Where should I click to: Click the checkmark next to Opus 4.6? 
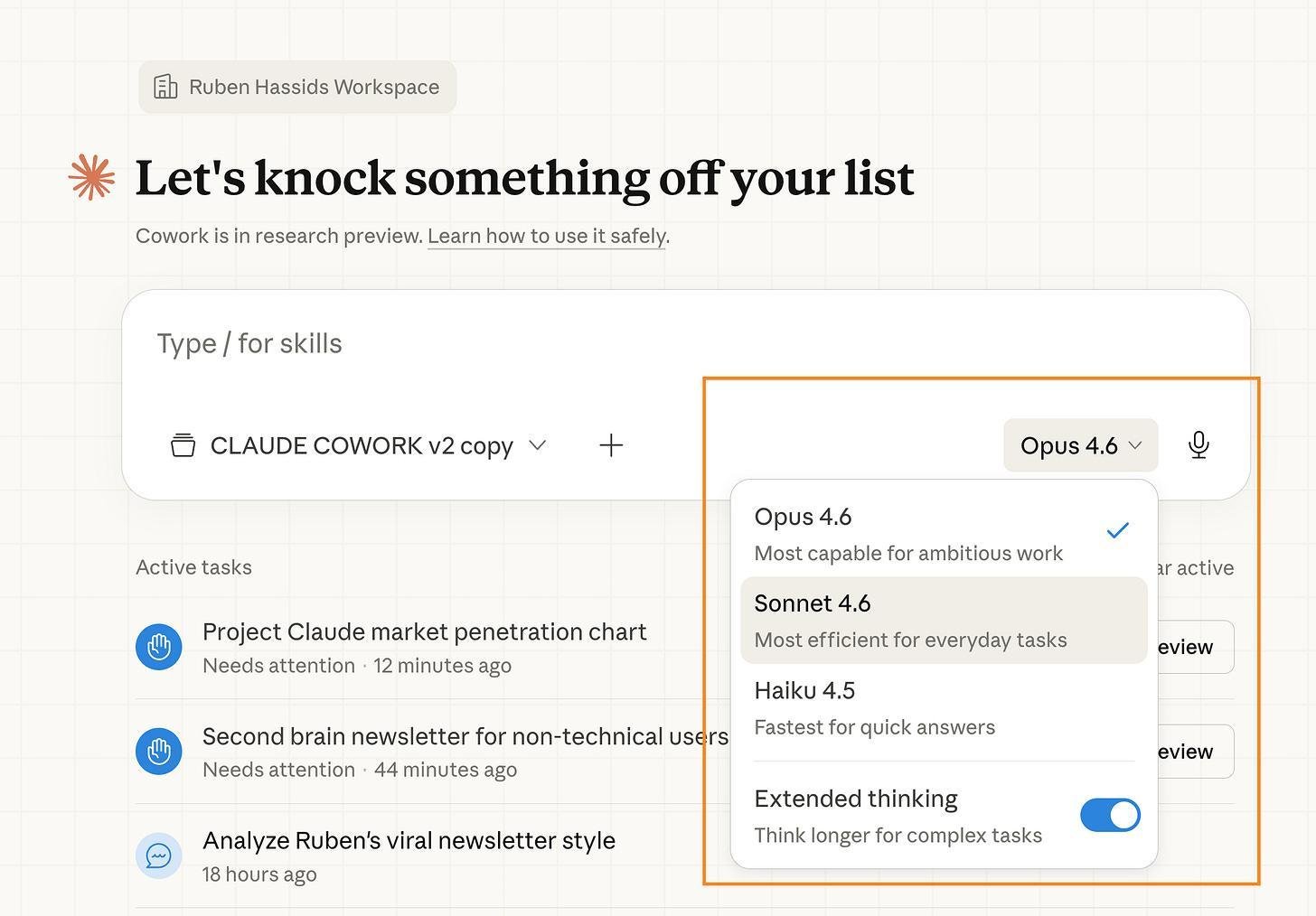click(x=1118, y=530)
